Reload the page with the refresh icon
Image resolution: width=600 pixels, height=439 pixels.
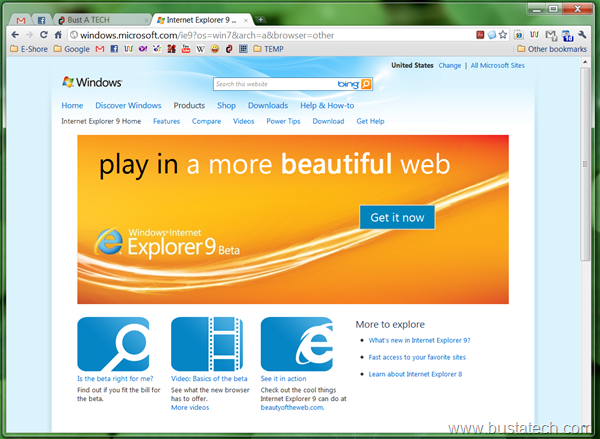pyautogui.click(x=44, y=35)
